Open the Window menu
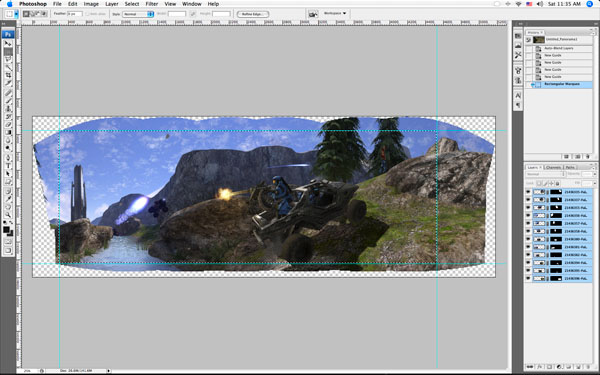This screenshot has width=600, height=375. [192, 4]
